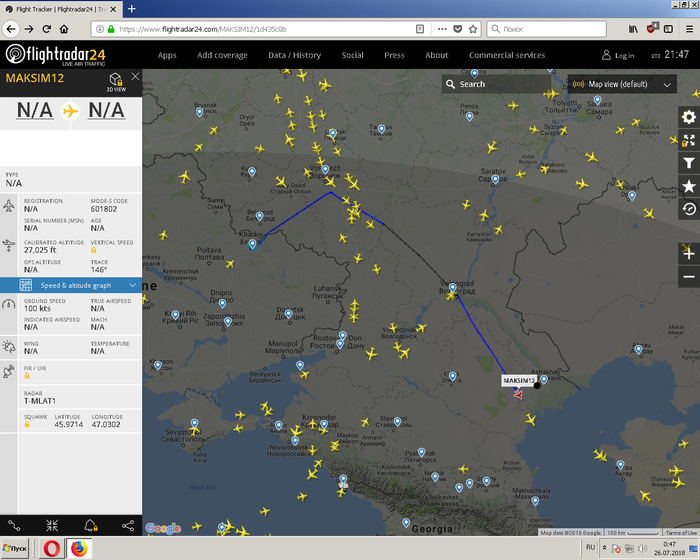
Task: Click the locked FIR / UIR icon
Action: pyautogui.click(x=27, y=376)
